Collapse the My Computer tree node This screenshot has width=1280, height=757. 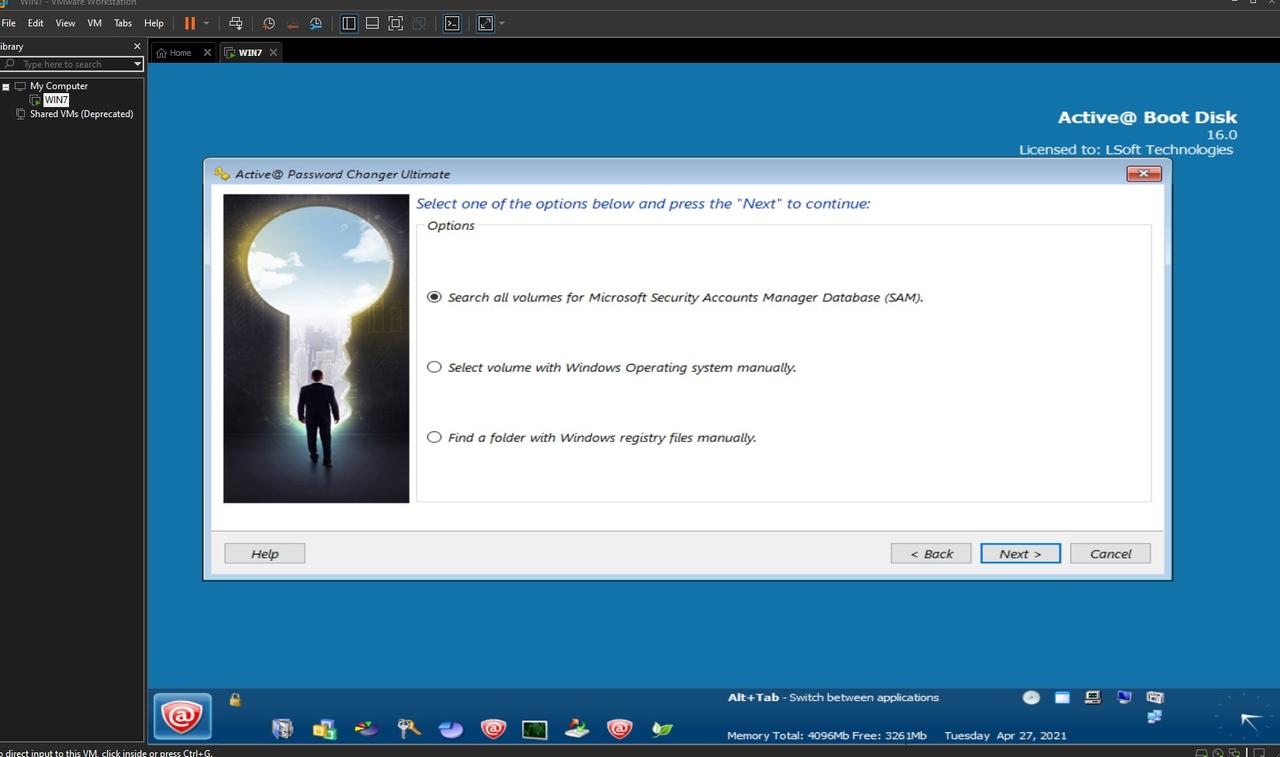(6, 86)
